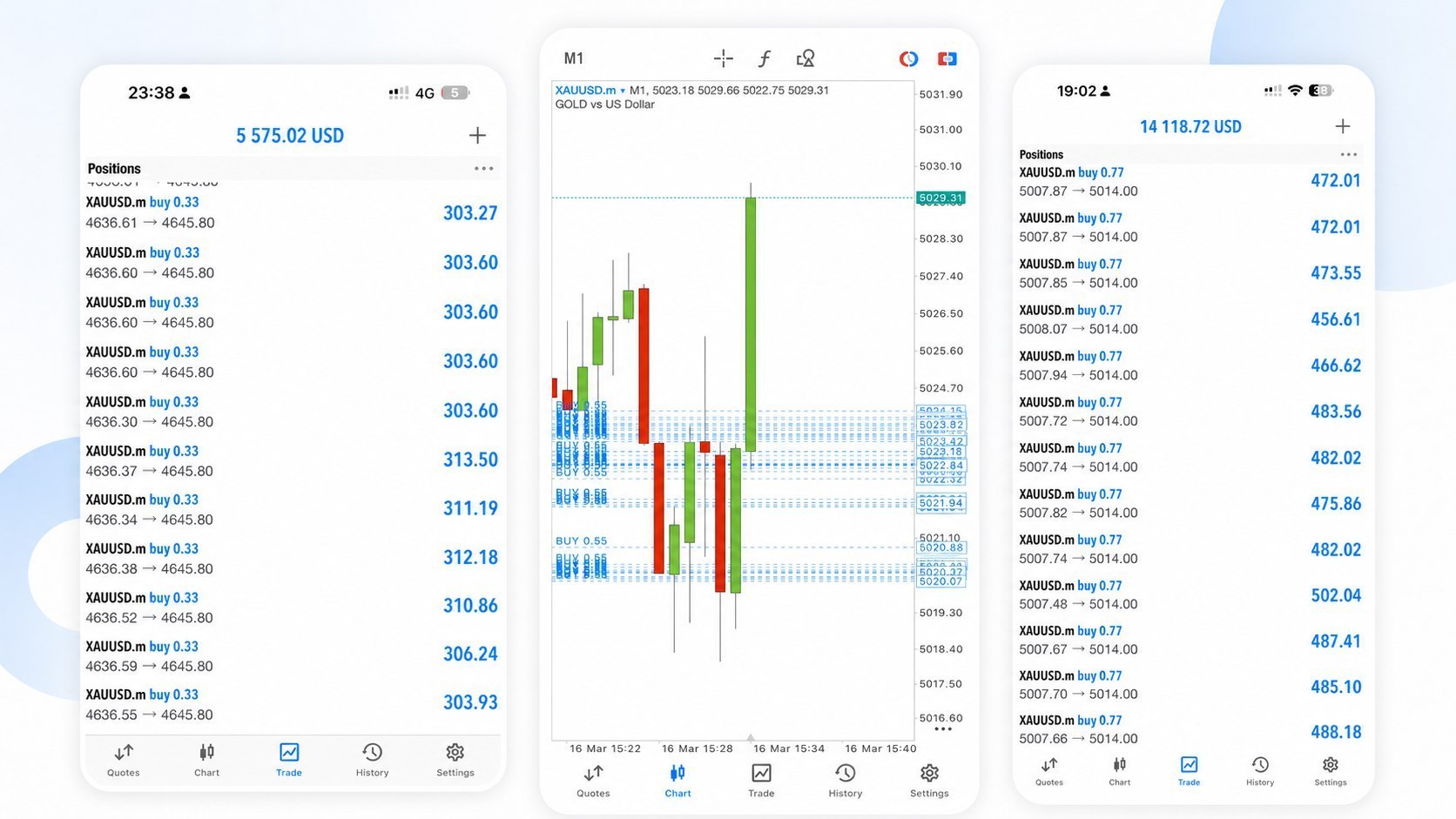Open Quotes tab on the 19:02 phone

coord(1049,771)
